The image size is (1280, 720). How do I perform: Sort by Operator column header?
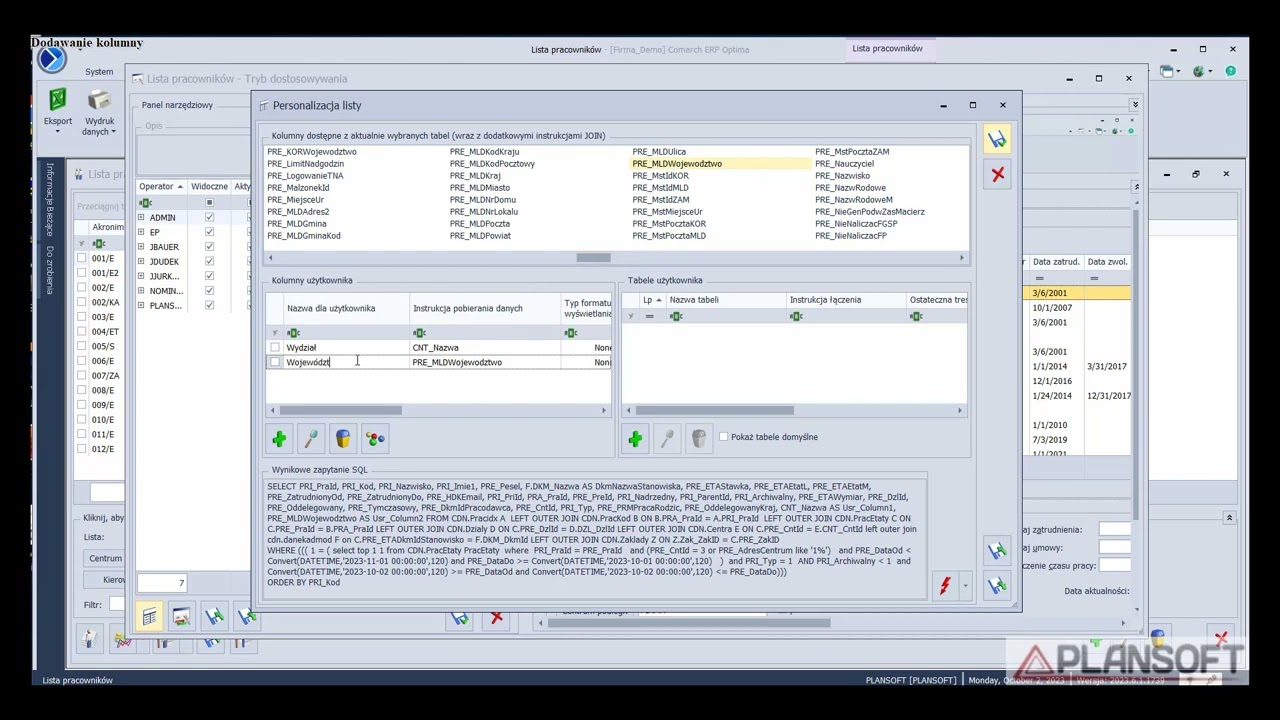click(161, 186)
